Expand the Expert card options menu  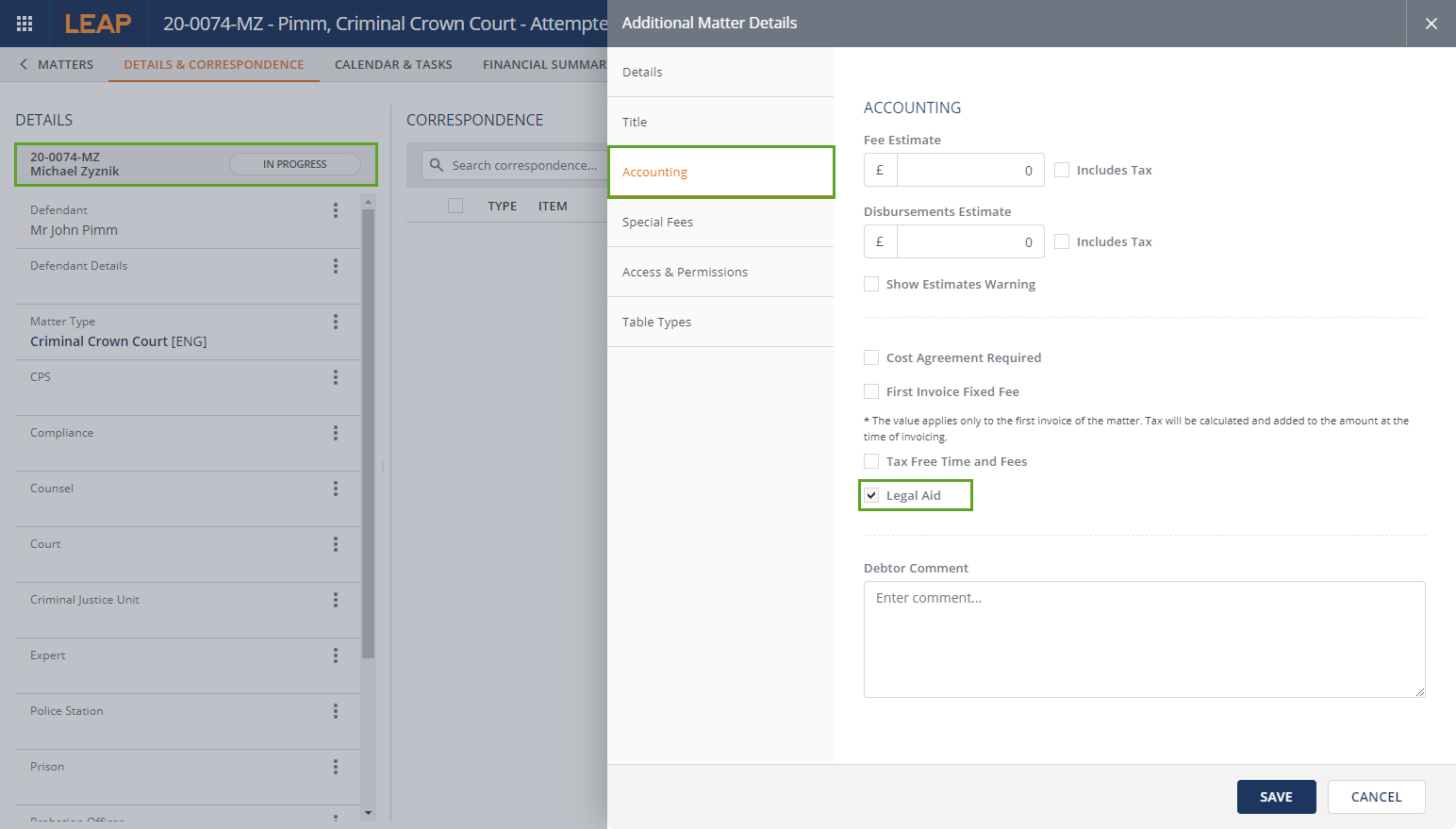click(335, 655)
